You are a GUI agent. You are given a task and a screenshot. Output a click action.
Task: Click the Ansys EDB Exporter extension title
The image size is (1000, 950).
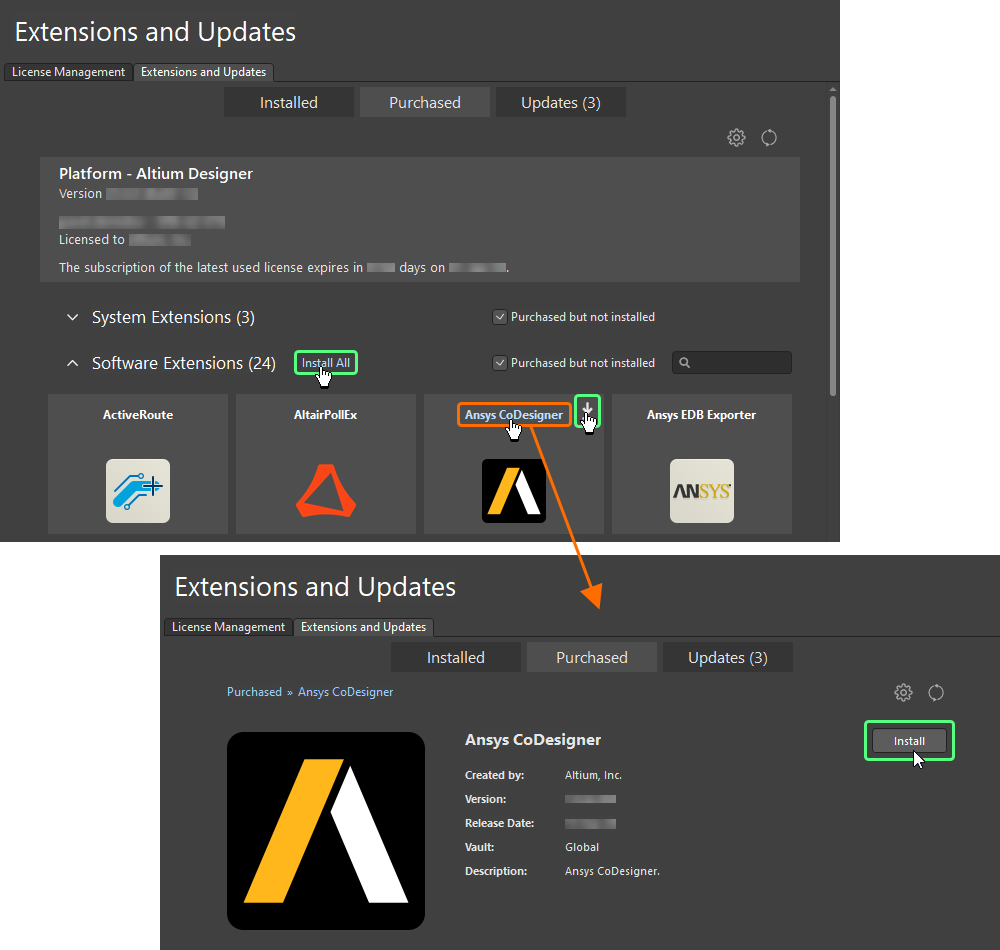(x=702, y=415)
